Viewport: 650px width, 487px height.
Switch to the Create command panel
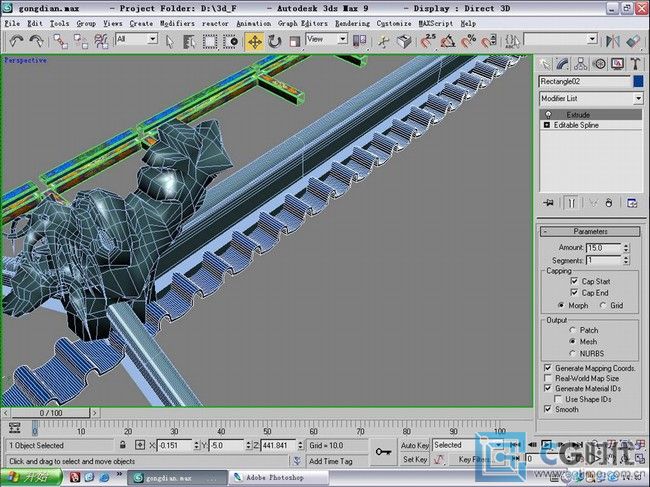[x=544, y=64]
